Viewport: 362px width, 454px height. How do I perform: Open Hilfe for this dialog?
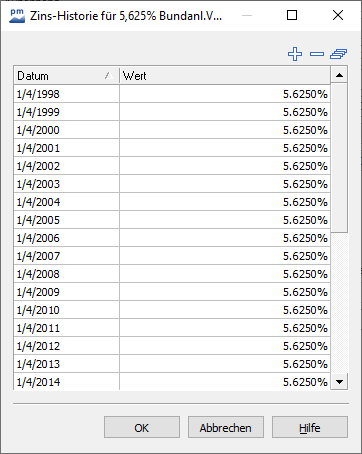coord(310,428)
